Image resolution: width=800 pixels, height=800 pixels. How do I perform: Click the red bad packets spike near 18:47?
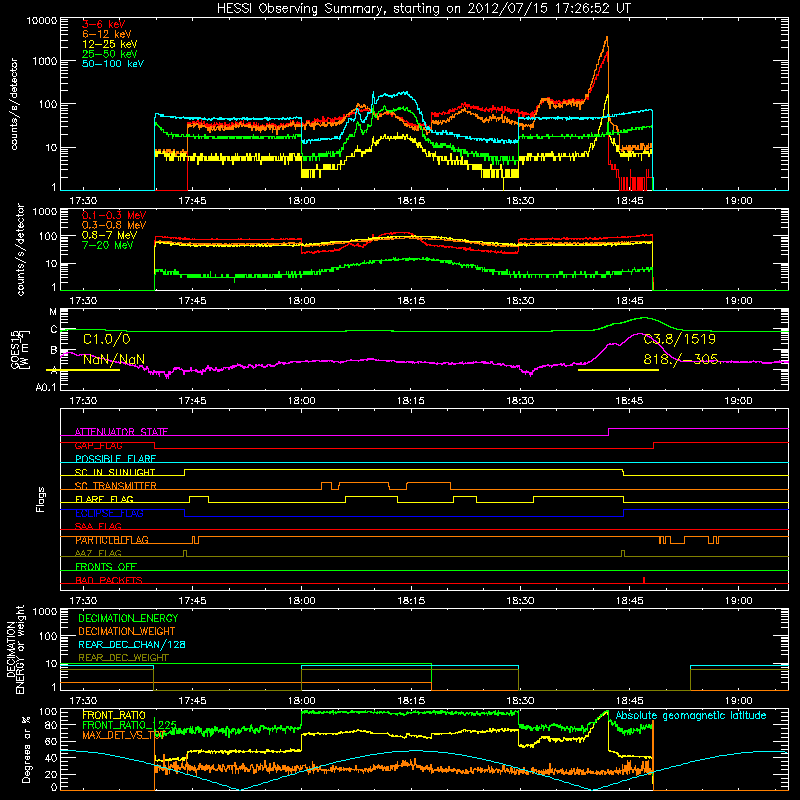point(644,580)
